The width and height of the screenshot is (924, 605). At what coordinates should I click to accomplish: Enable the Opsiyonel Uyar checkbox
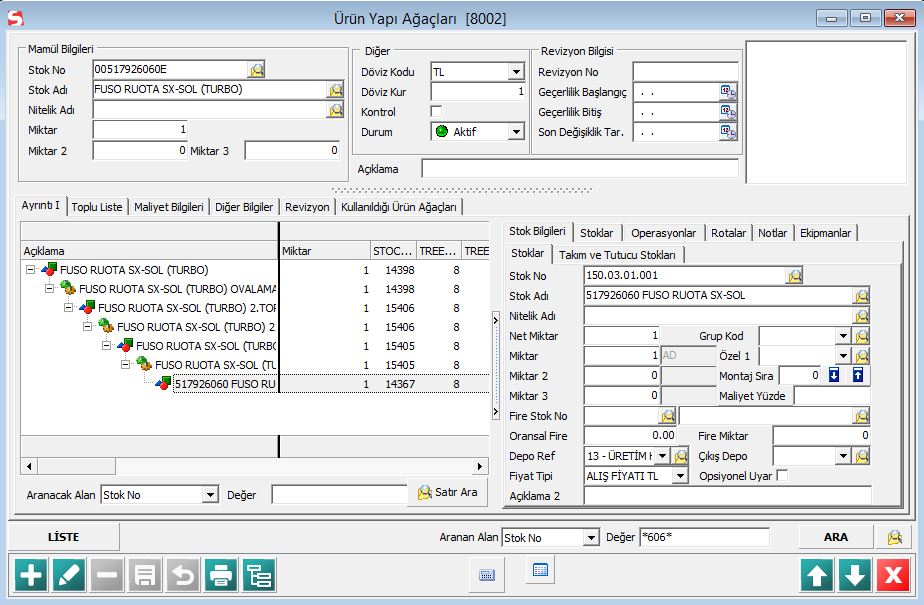click(782, 476)
